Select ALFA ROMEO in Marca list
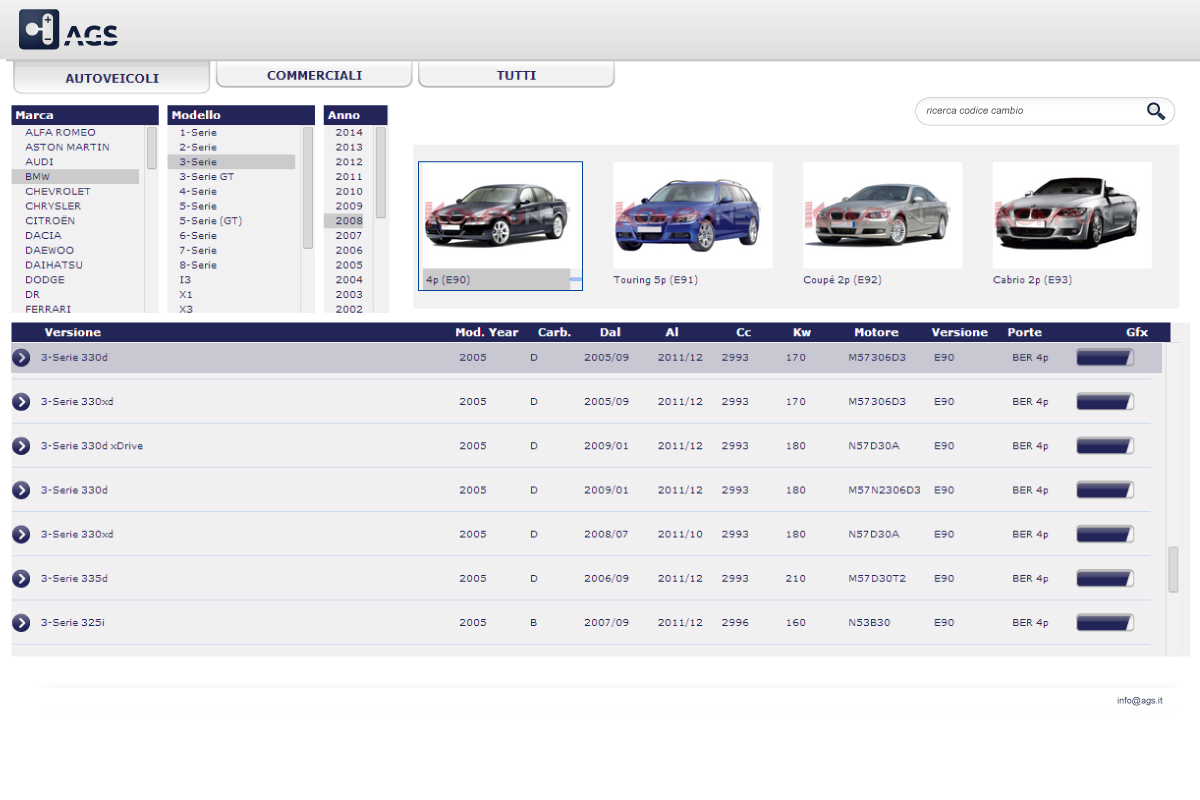 pos(60,132)
